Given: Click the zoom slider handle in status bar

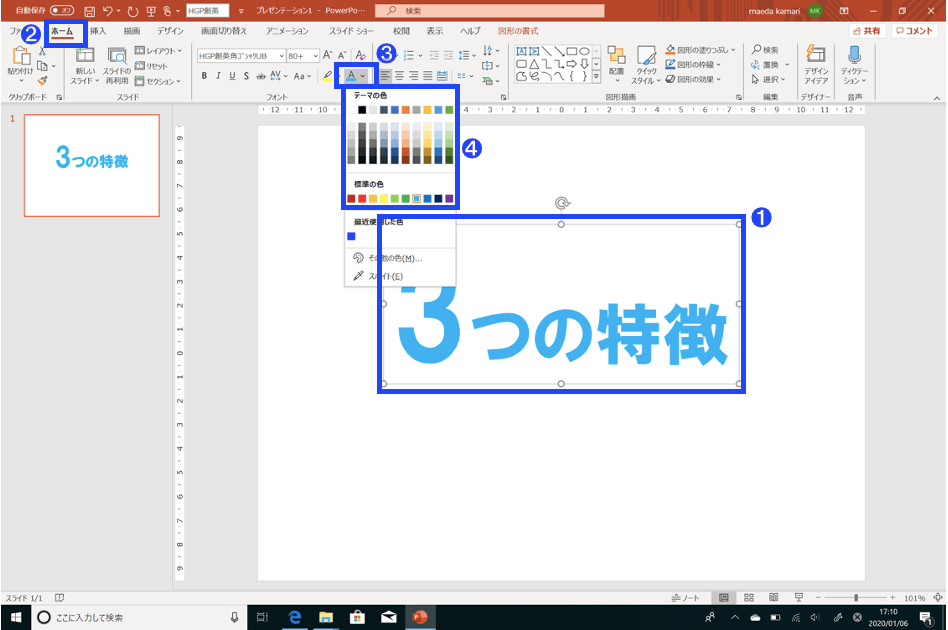Looking at the screenshot, I should 855,598.
